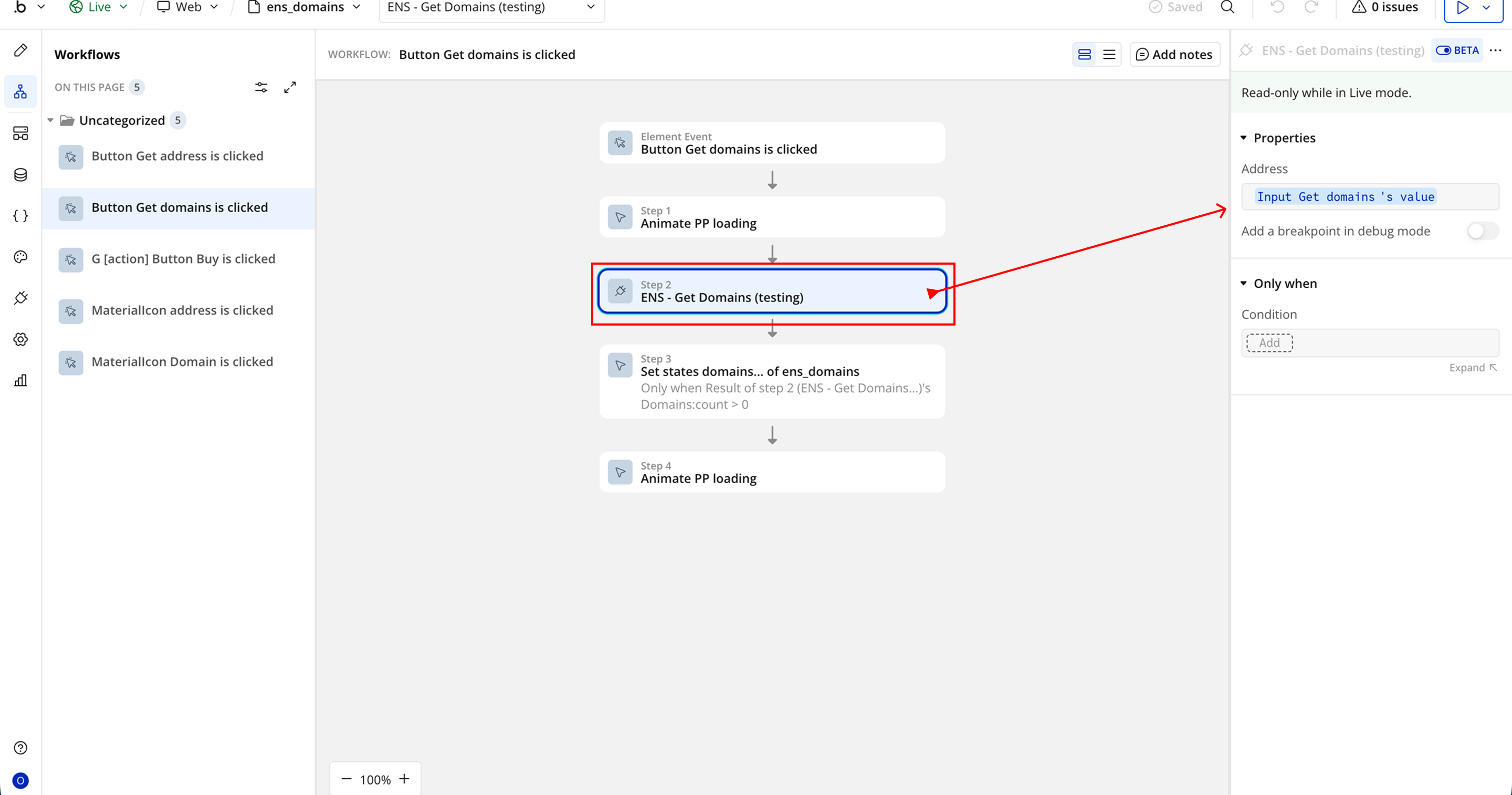This screenshot has height=795, width=1512.
Task: Switch to the compact list view
Action: [x=1109, y=55]
